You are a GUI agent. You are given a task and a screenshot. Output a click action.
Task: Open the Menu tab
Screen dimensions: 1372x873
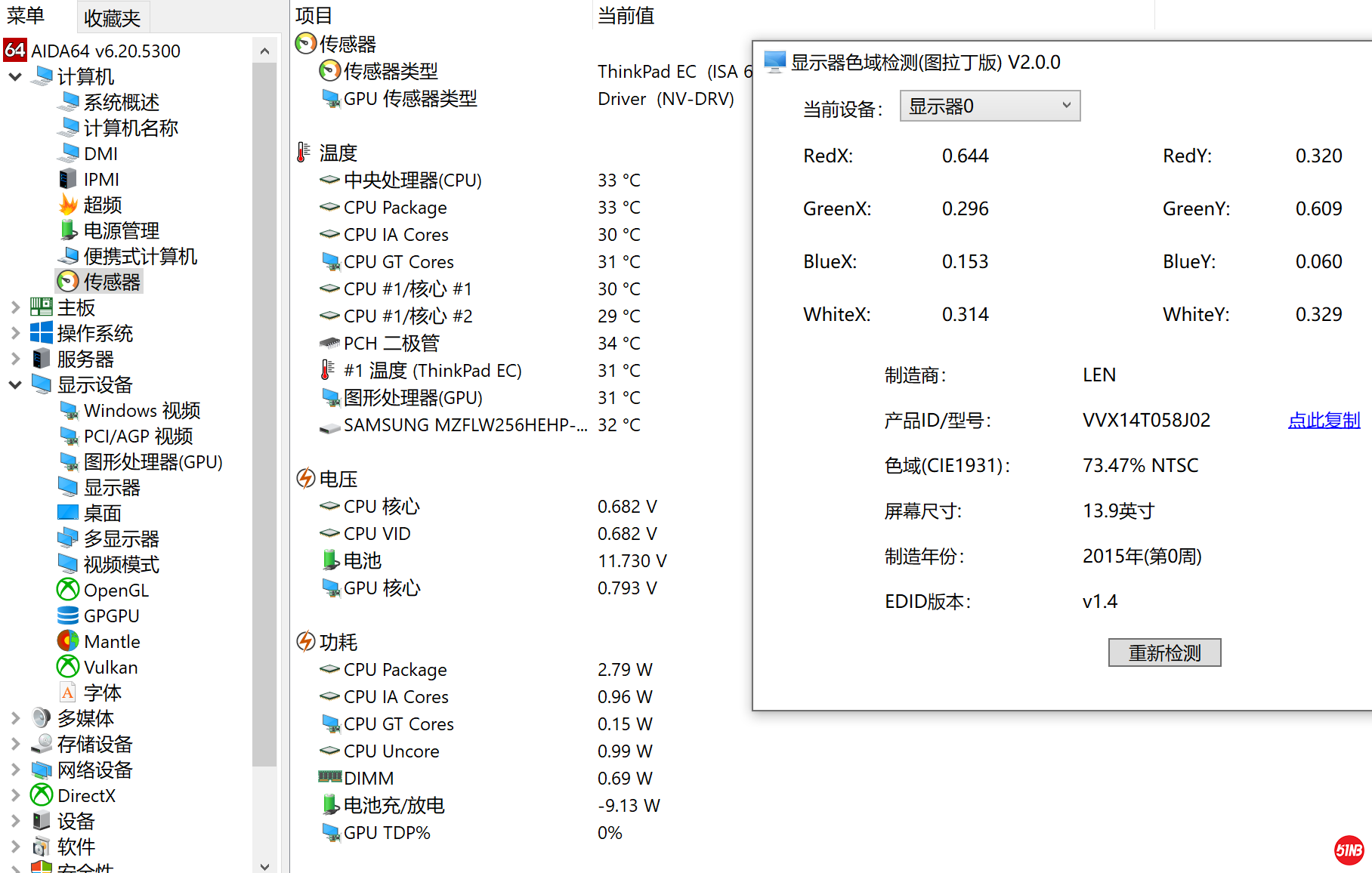26,16
